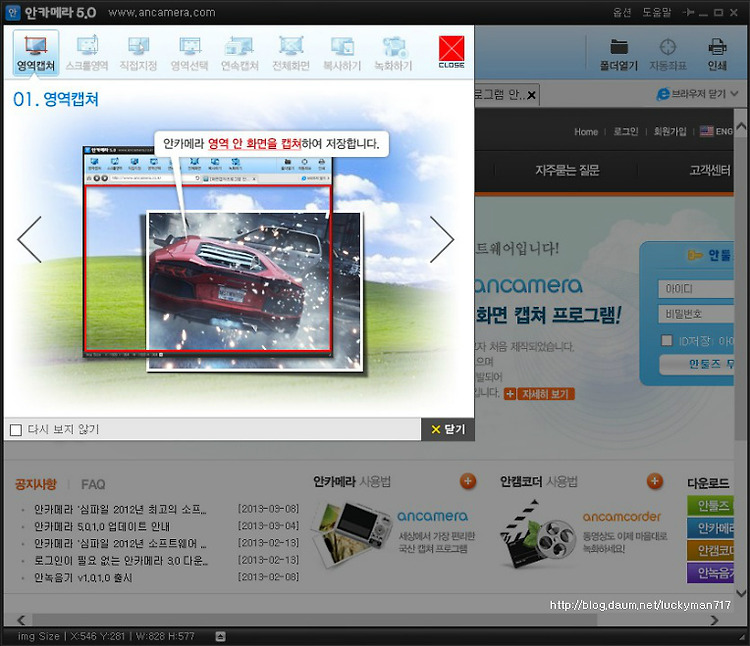Click the green 안툴즈 download button

tap(710, 505)
